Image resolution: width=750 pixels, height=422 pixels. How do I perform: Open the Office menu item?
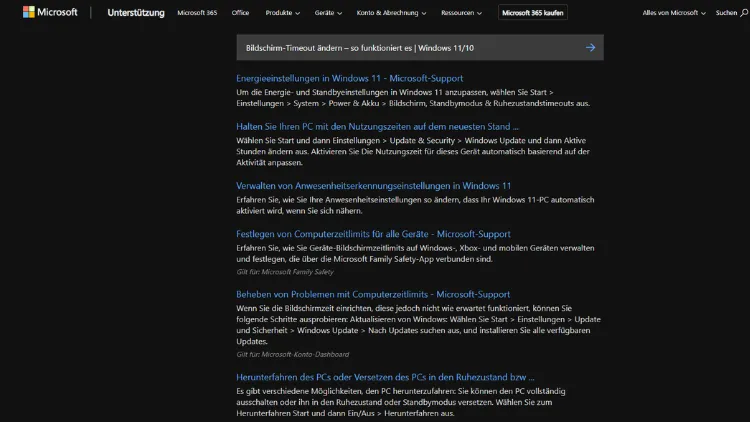(x=240, y=13)
